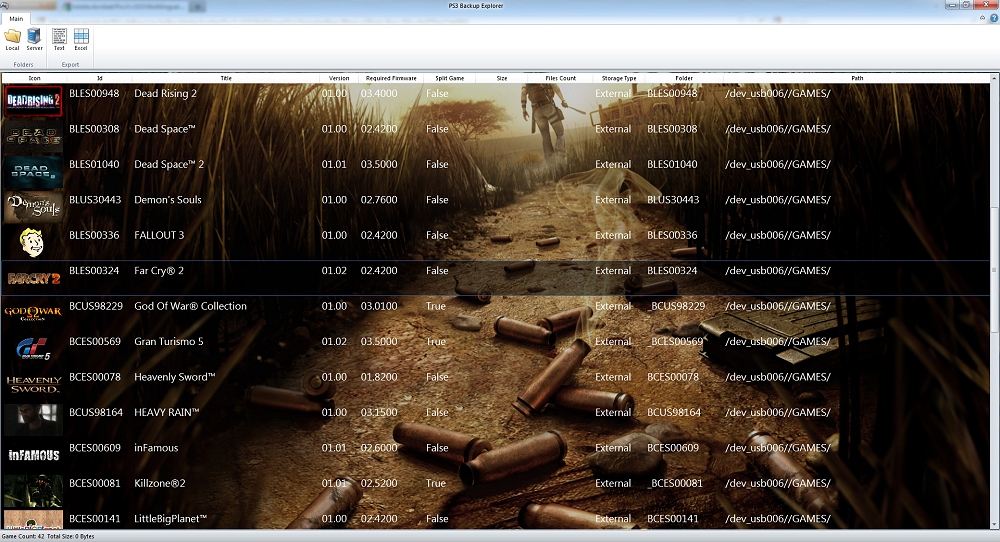Click the God of War Collection icon

[34, 314]
